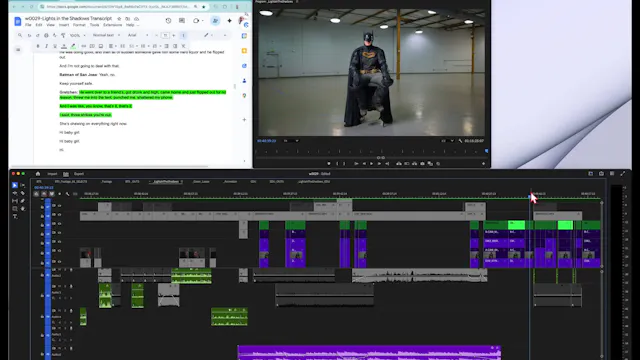The height and width of the screenshot is (360, 640).
Task: Select the Razor tool
Action: (22, 193)
